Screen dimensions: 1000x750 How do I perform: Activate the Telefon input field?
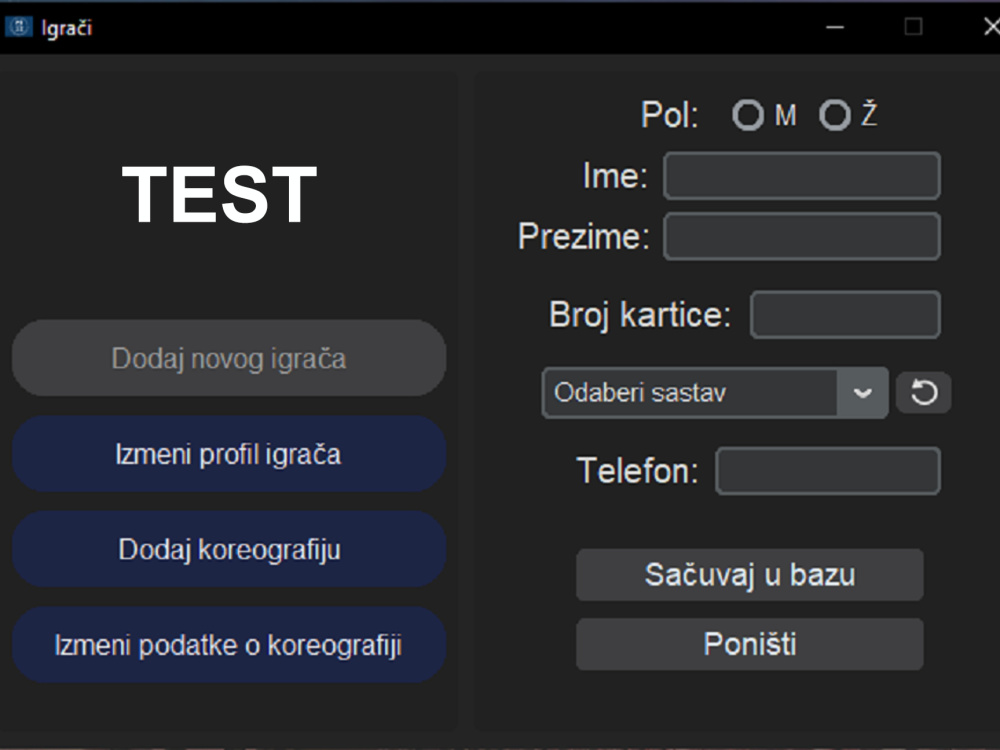[828, 471]
